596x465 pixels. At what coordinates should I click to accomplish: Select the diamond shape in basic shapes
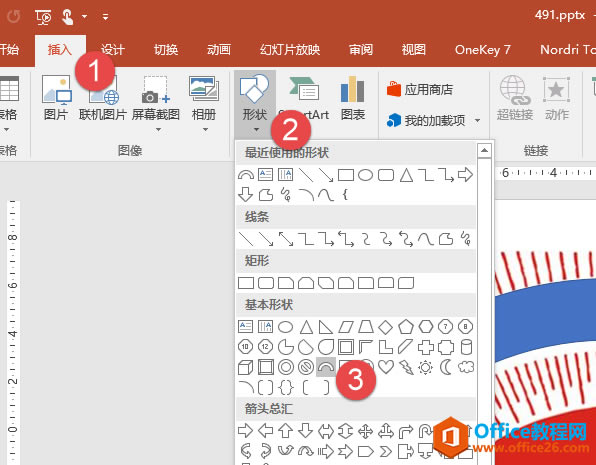[385, 327]
